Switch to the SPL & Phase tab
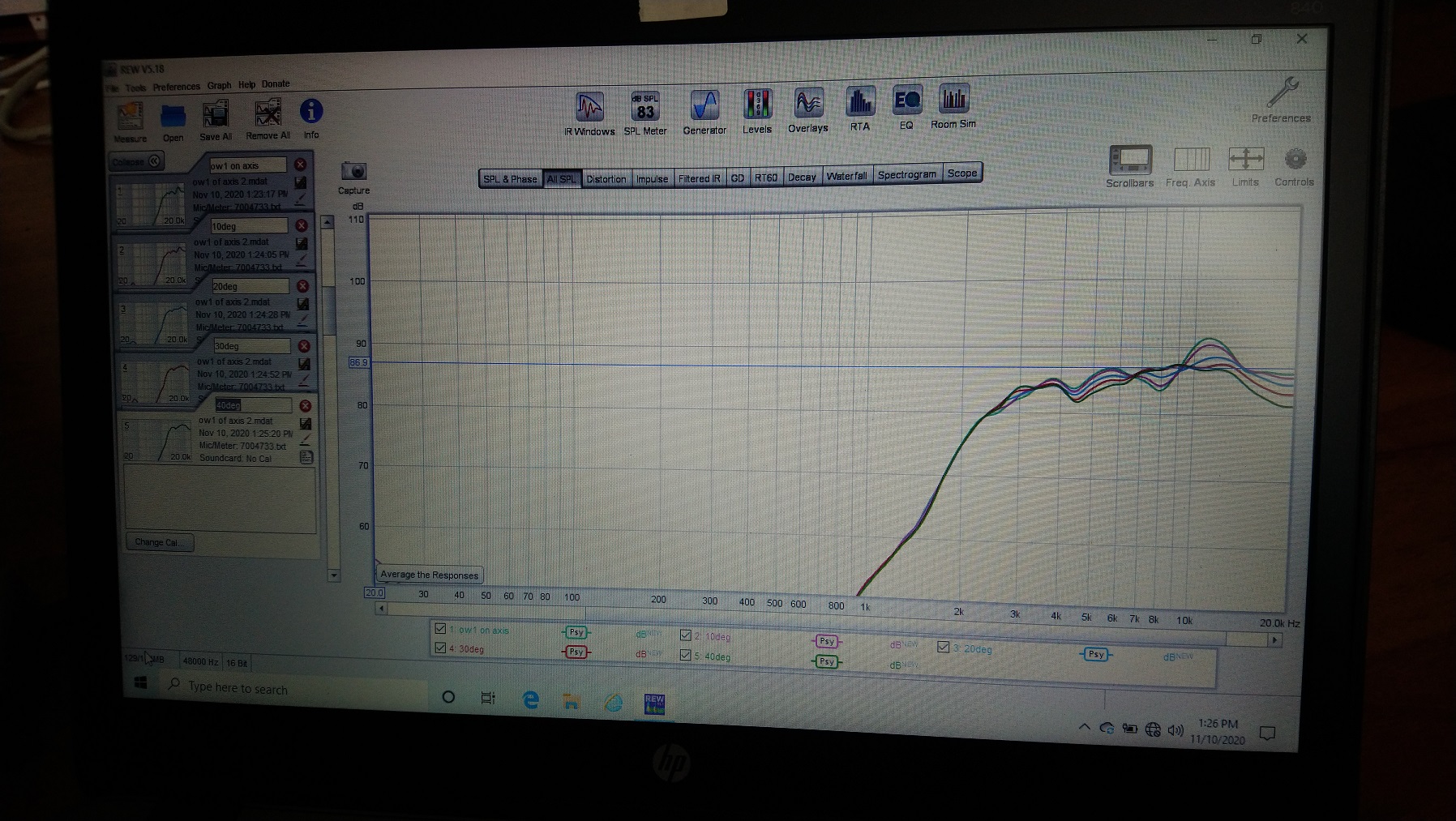Screen dimensions: 1456x821 point(510,179)
